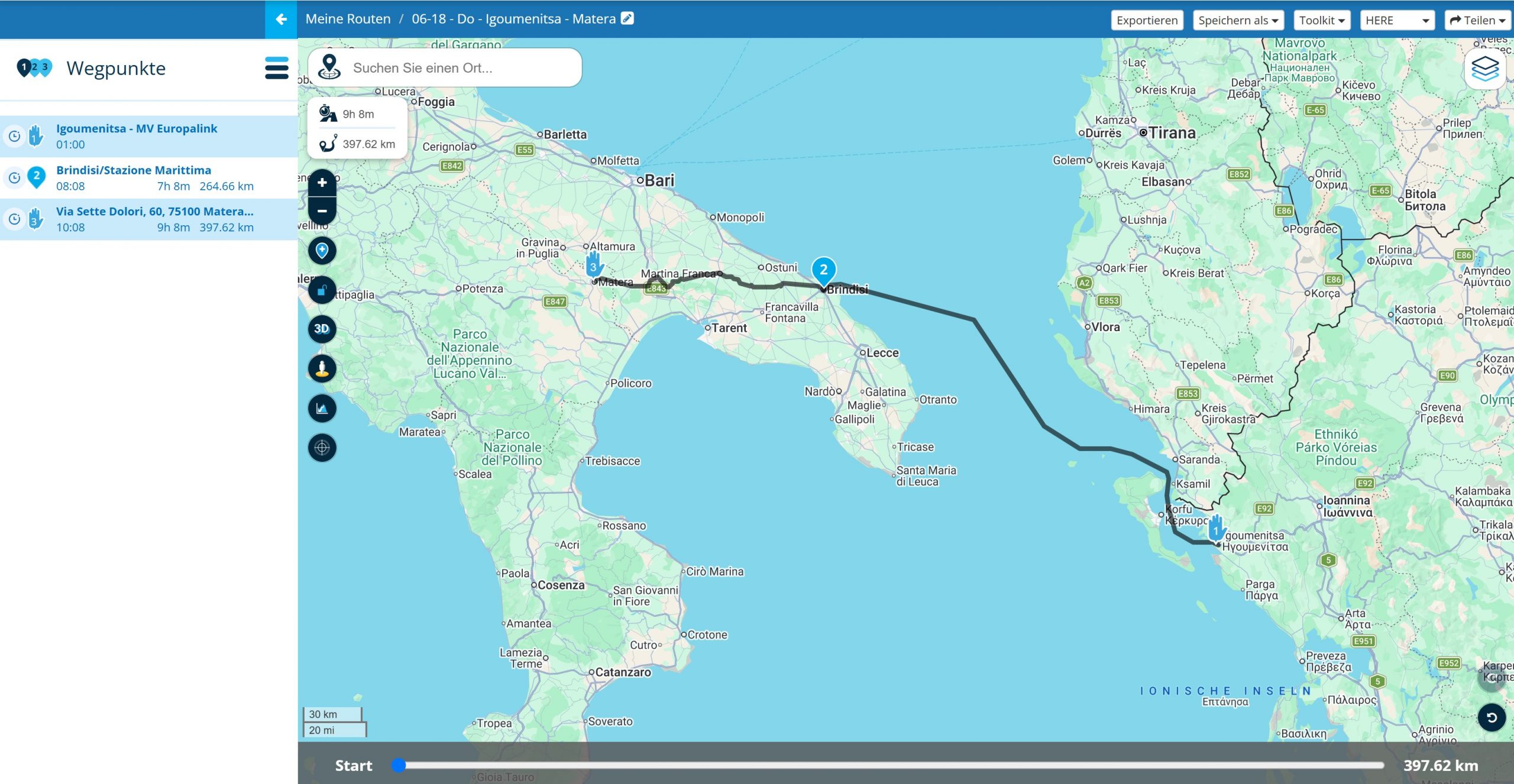
Task: Open the Teilen share menu
Action: [1477, 20]
